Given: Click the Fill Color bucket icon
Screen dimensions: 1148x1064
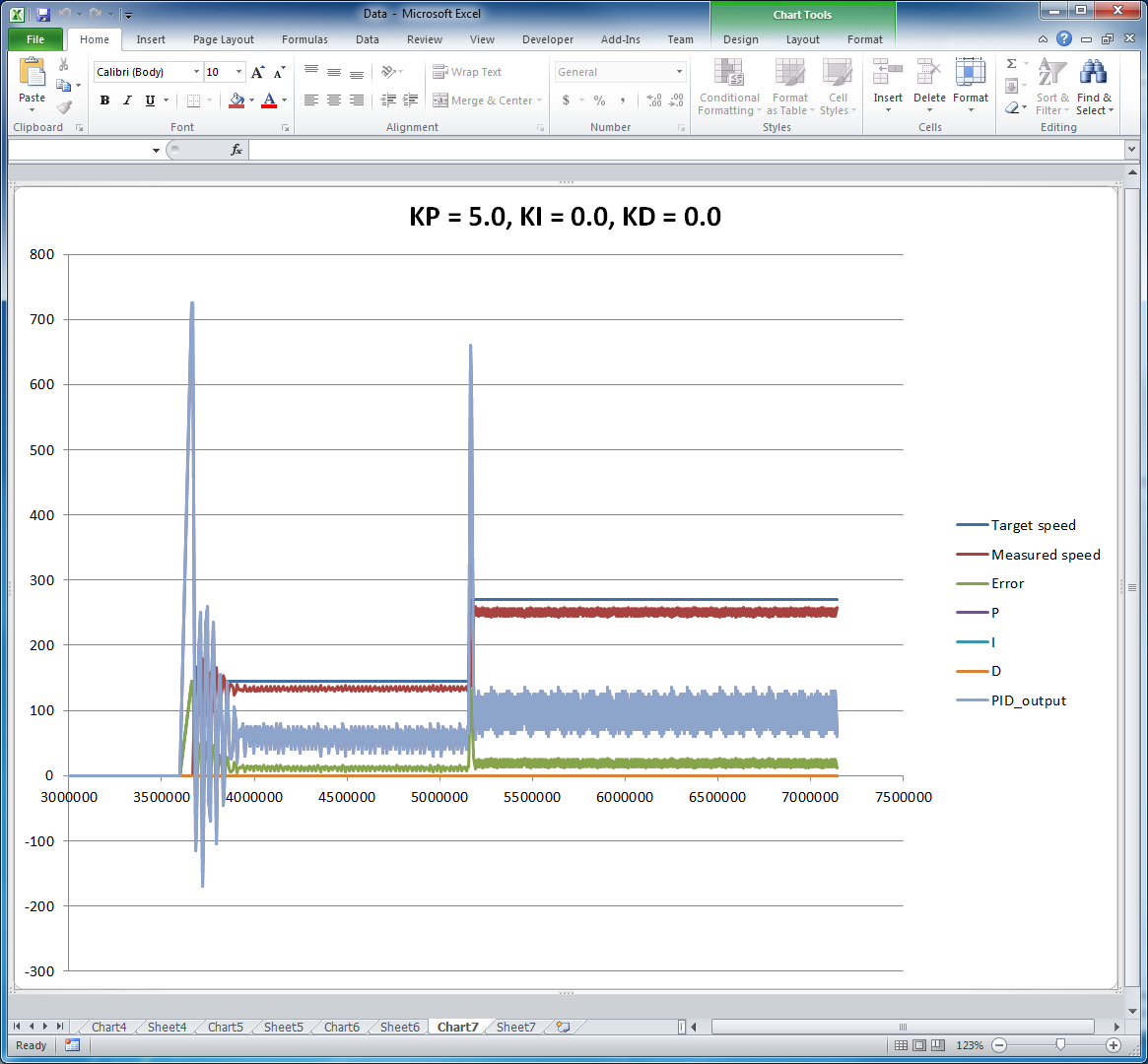Looking at the screenshot, I should click(236, 100).
